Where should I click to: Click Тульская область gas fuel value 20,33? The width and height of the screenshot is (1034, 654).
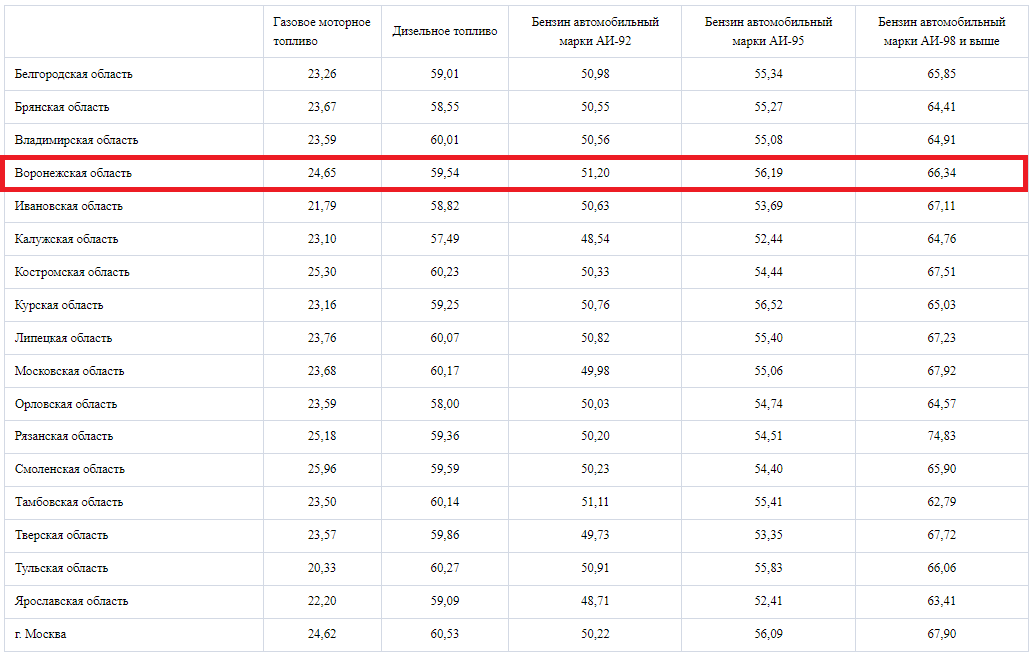pyautogui.click(x=322, y=568)
